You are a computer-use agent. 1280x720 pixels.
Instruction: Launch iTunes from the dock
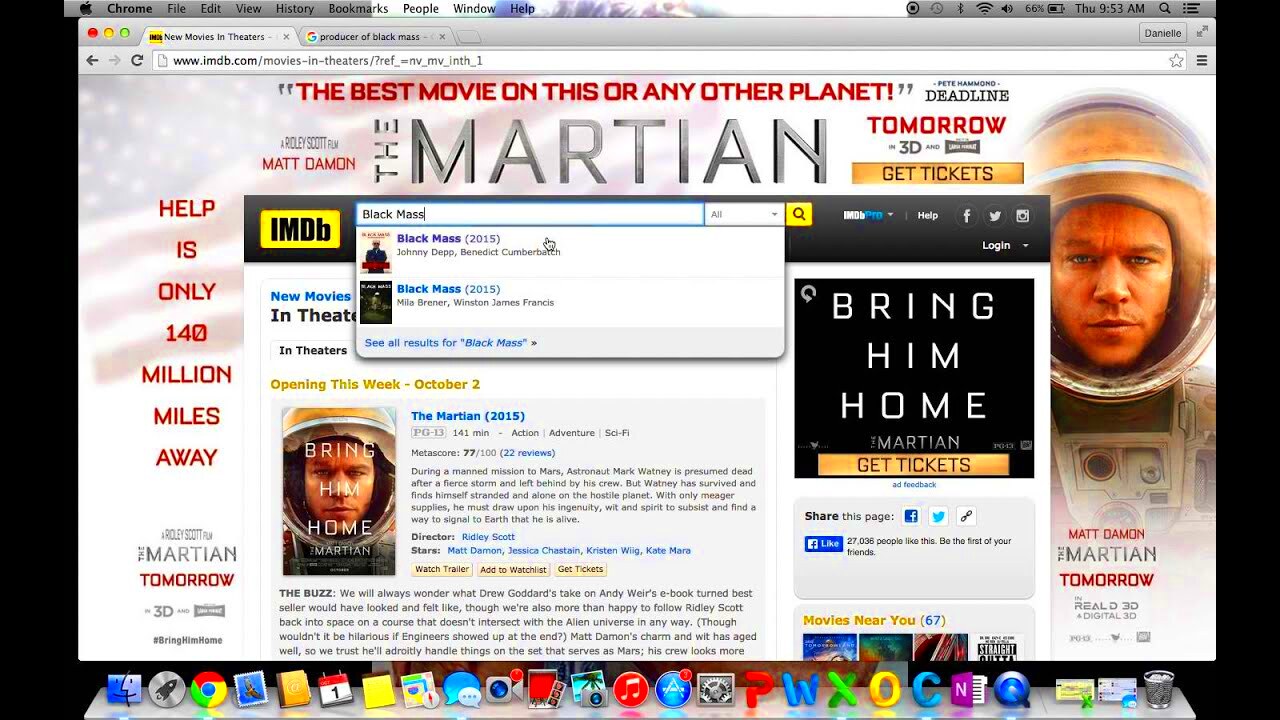point(631,690)
